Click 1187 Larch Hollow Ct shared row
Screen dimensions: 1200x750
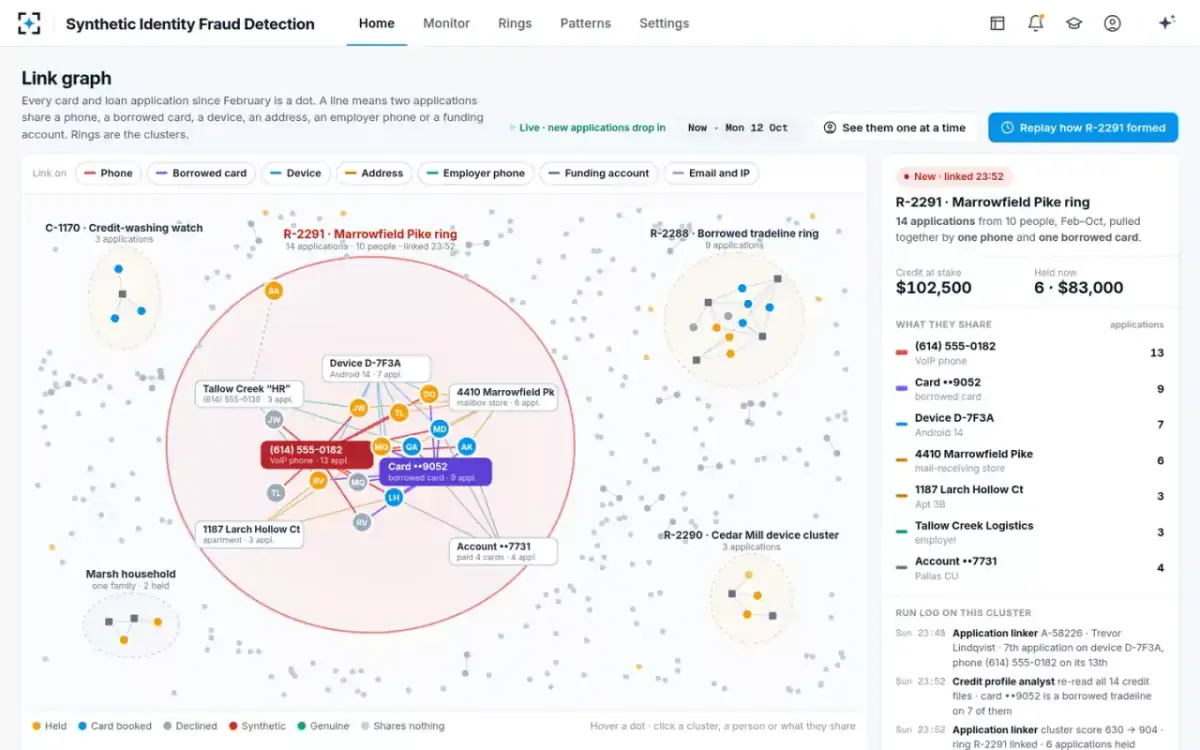click(x=1030, y=496)
